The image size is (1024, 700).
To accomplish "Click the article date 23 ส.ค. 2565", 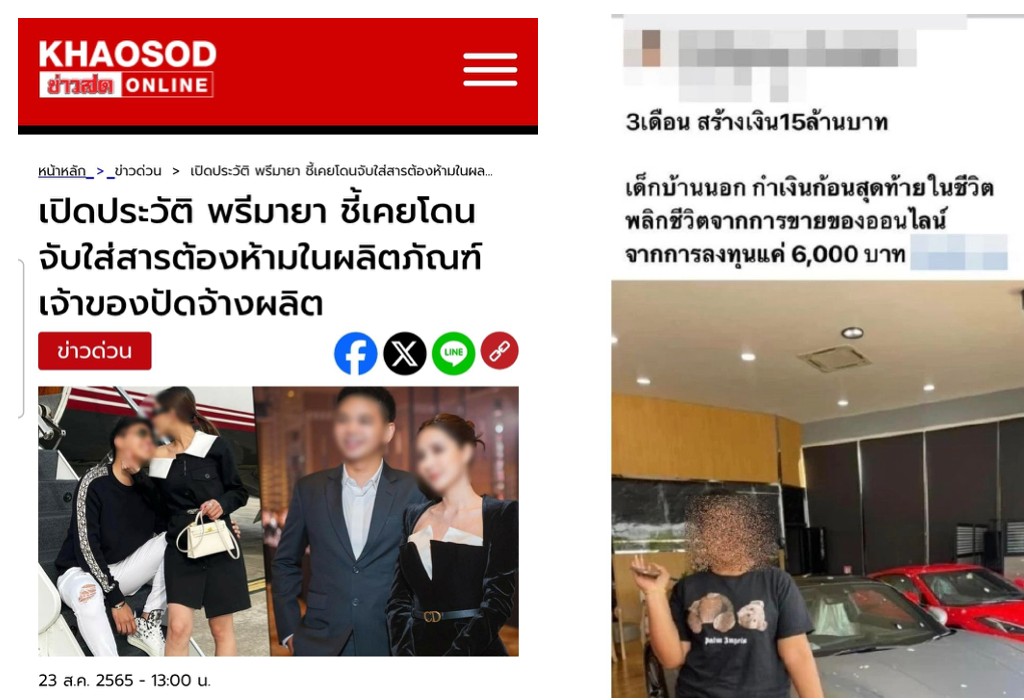I will (x=124, y=680).
